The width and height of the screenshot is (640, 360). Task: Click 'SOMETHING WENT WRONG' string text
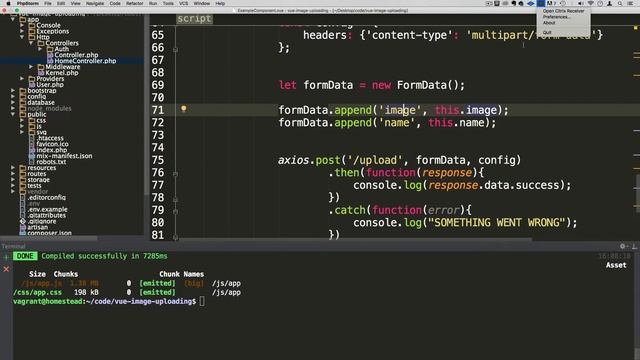point(496,223)
